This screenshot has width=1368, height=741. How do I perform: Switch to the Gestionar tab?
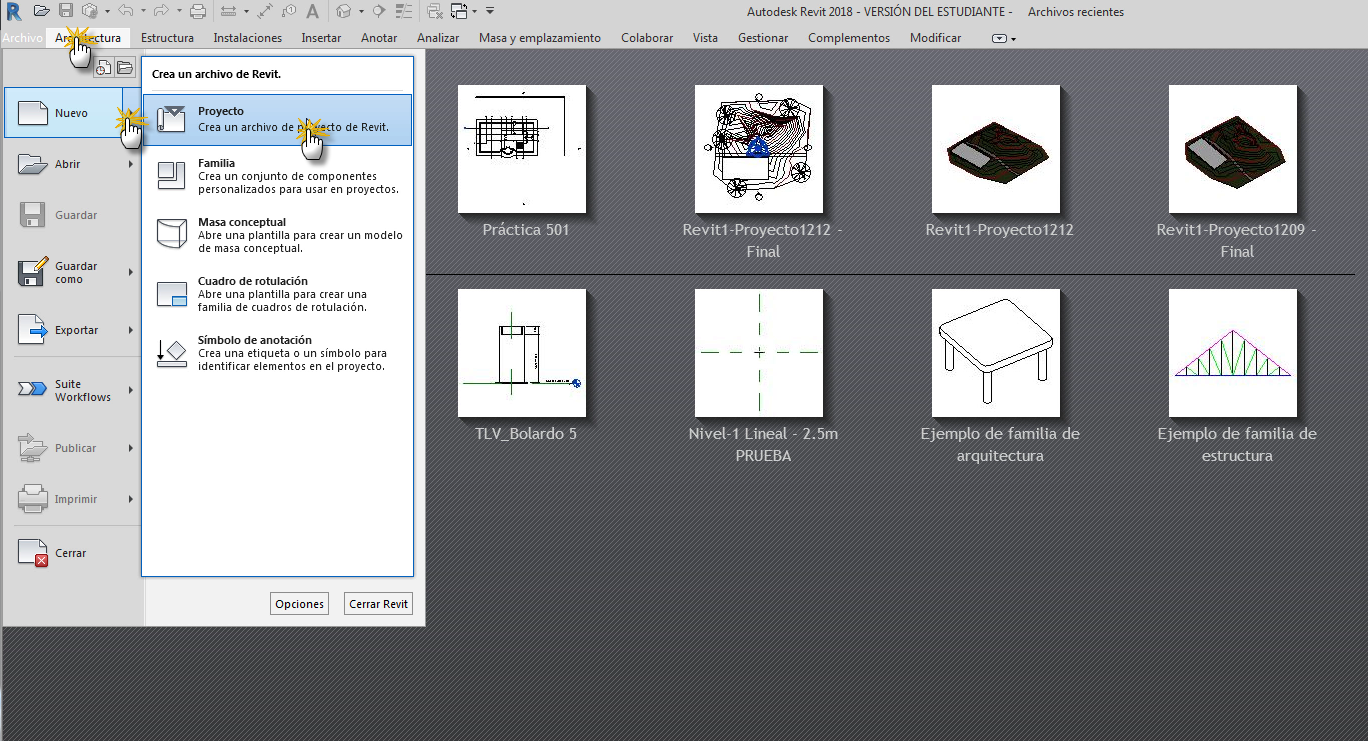click(763, 38)
